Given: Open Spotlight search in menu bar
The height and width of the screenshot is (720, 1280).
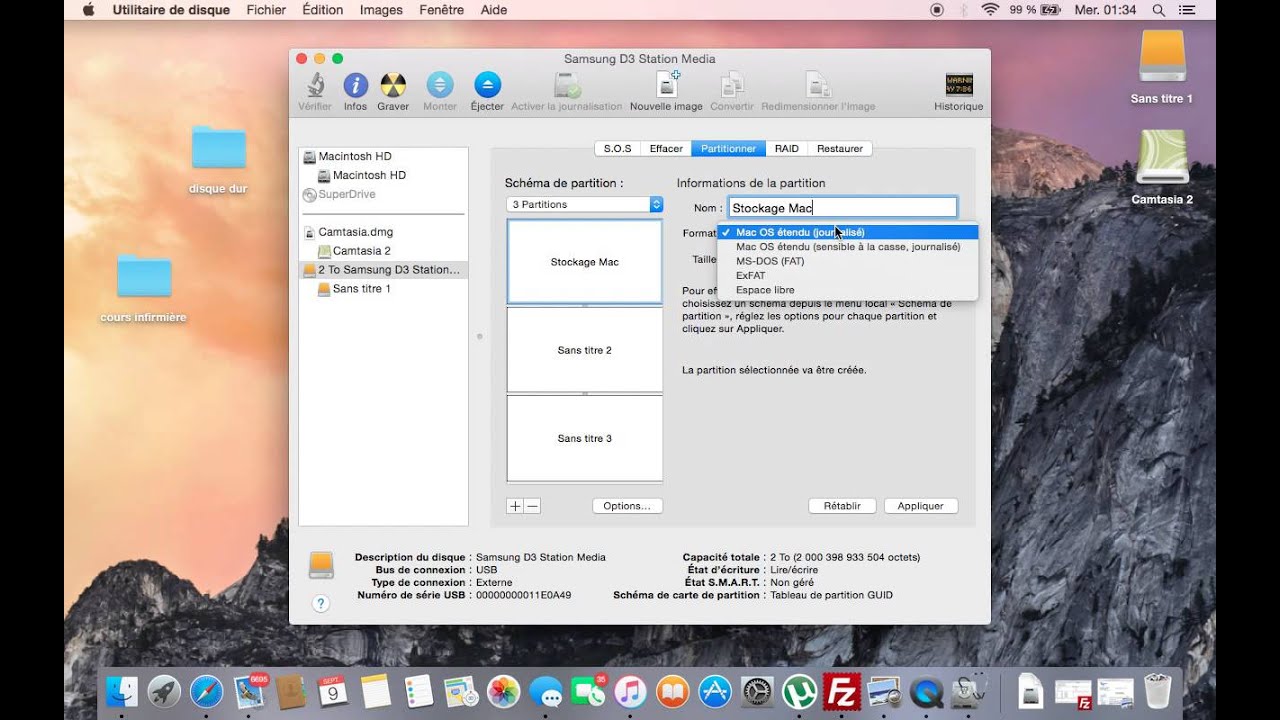Looking at the screenshot, I should (x=1159, y=10).
